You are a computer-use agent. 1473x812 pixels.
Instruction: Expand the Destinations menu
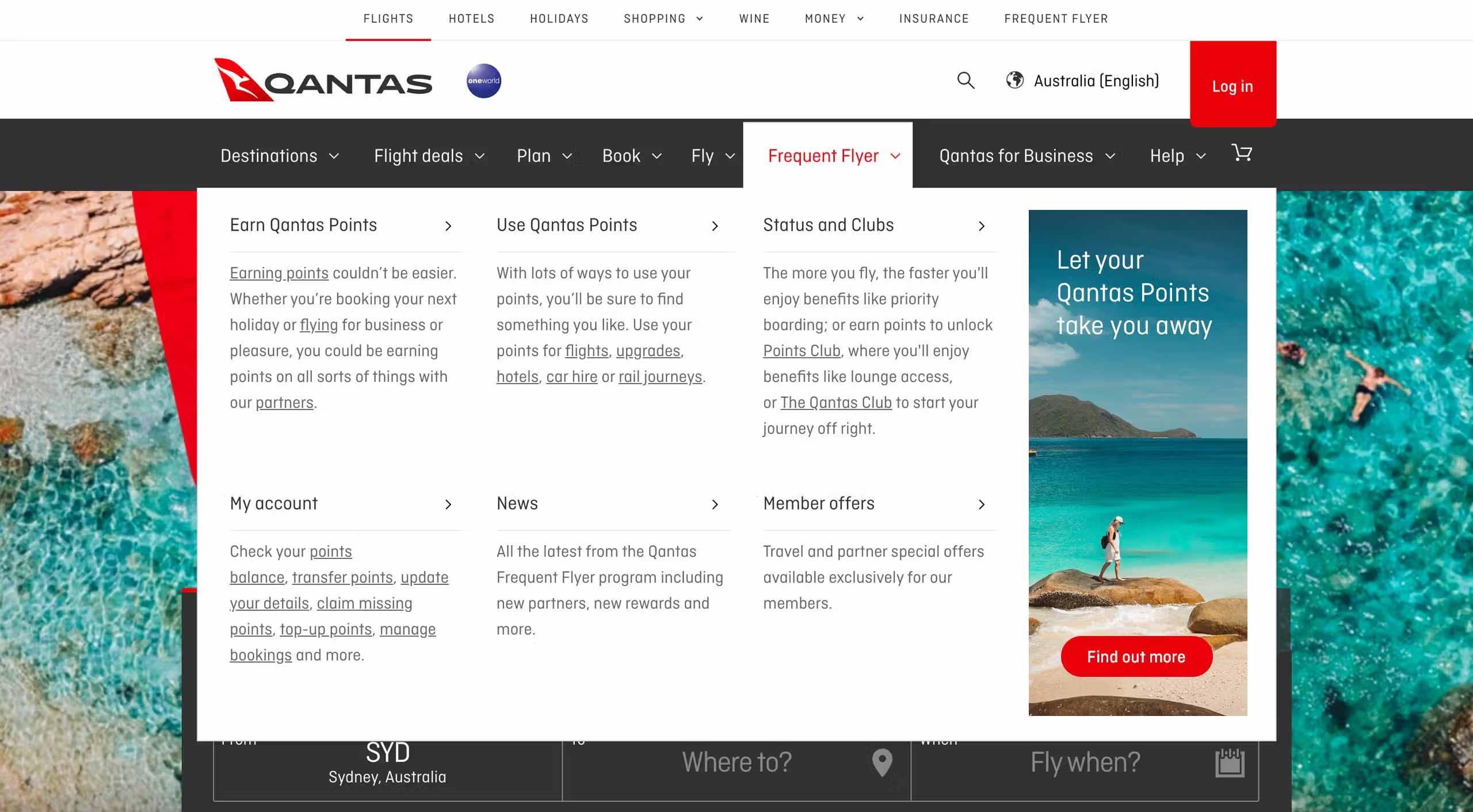point(280,156)
